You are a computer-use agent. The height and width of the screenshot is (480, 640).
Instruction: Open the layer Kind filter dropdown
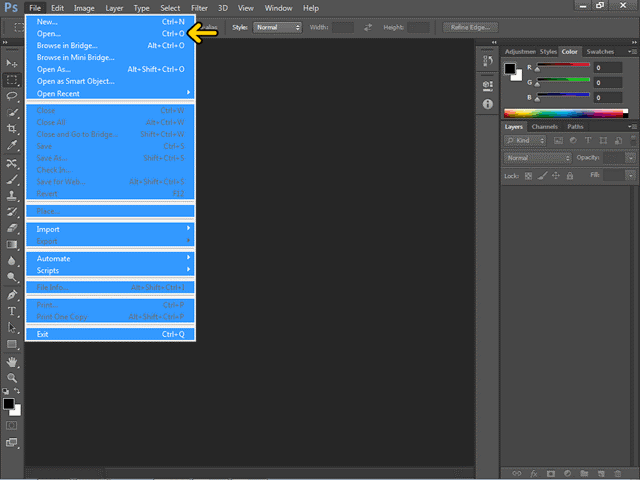[525, 141]
